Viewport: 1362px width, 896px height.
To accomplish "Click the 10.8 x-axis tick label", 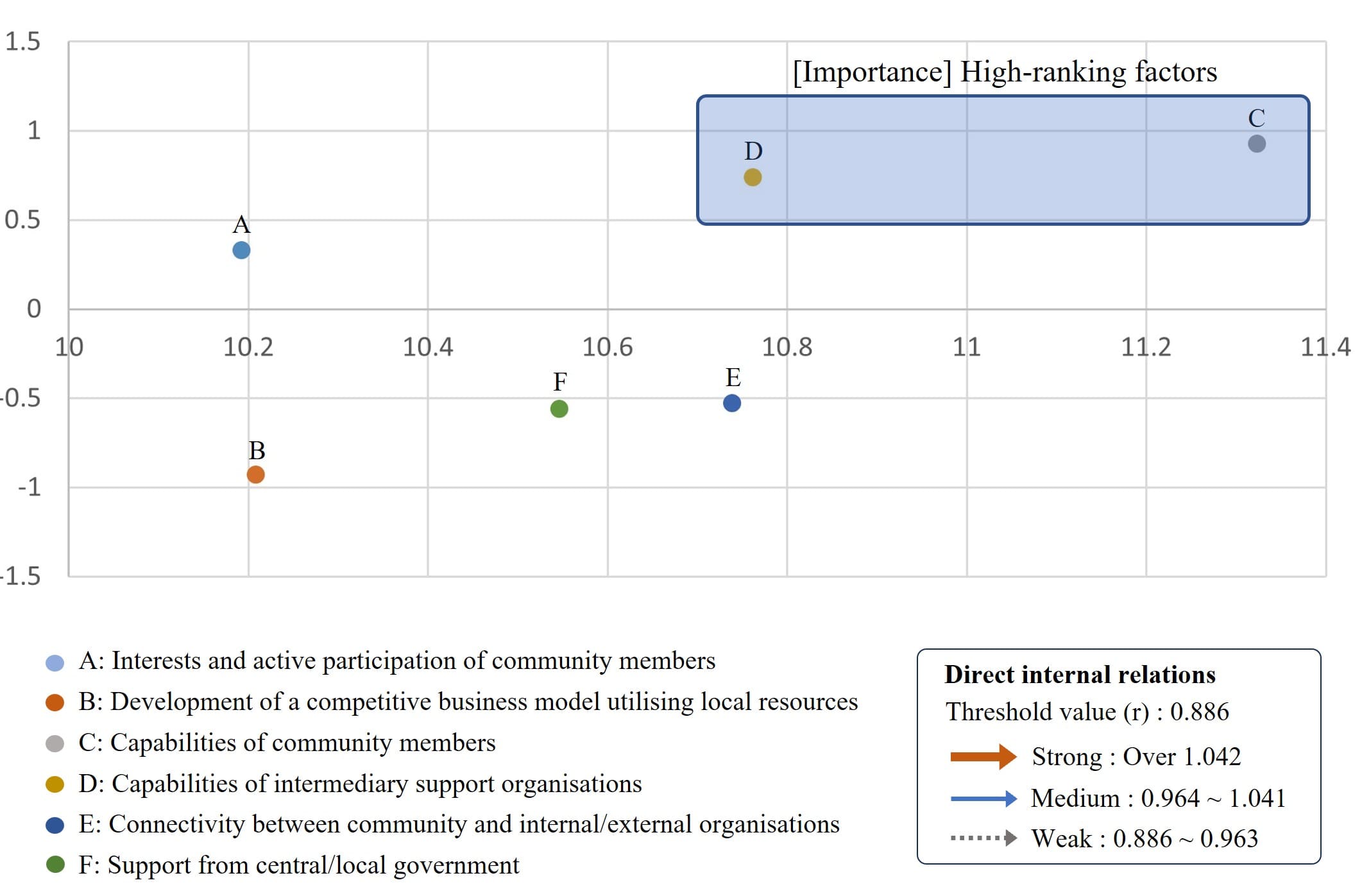I will click(x=787, y=347).
